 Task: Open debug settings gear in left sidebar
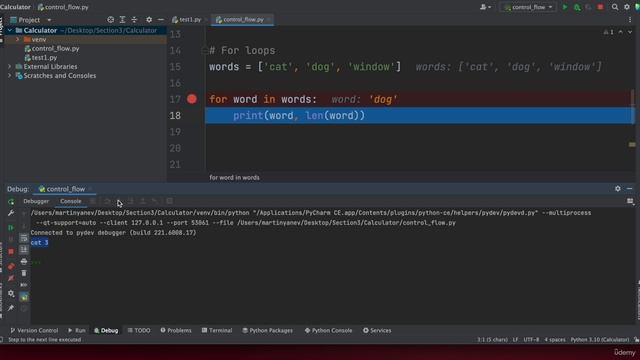11,293
